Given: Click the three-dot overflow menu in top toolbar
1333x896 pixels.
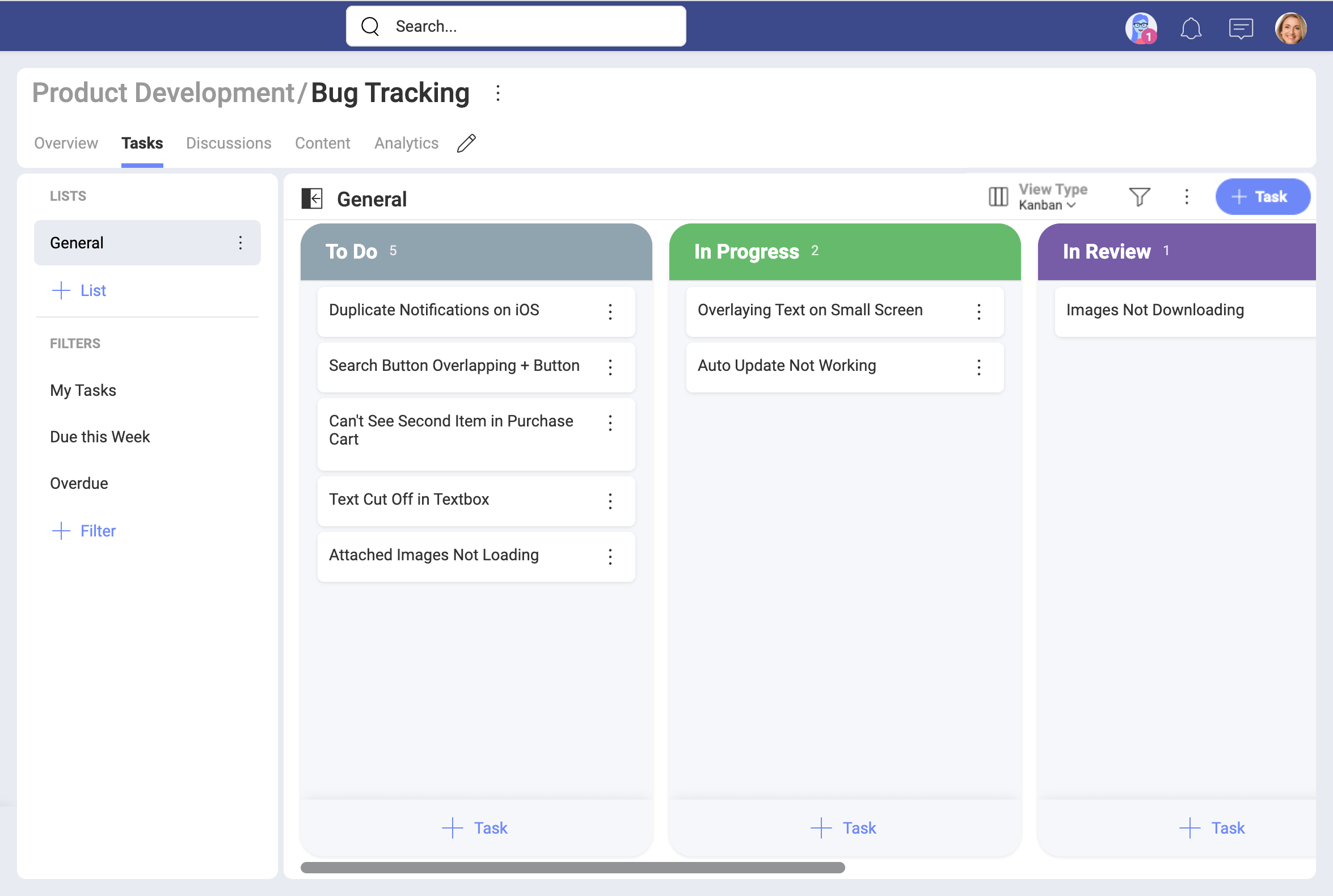Looking at the screenshot, I should 1185,196.
